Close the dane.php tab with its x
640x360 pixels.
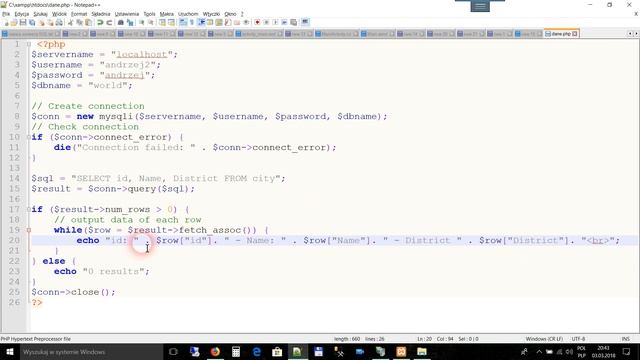[x=575, y=34]
